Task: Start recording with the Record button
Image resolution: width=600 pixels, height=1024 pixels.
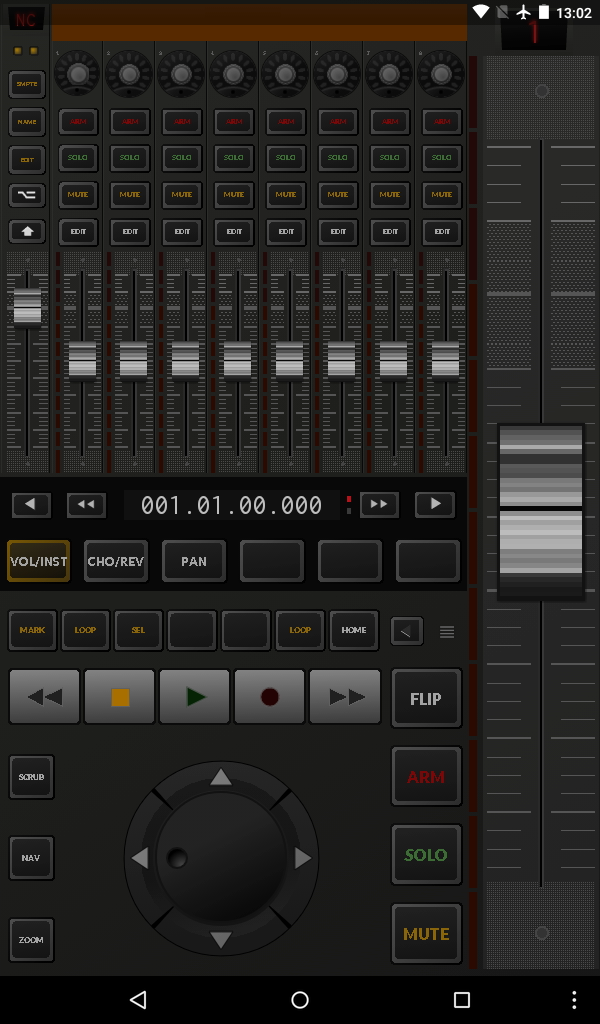Action: pyautogui.click(x=269, y=697)
